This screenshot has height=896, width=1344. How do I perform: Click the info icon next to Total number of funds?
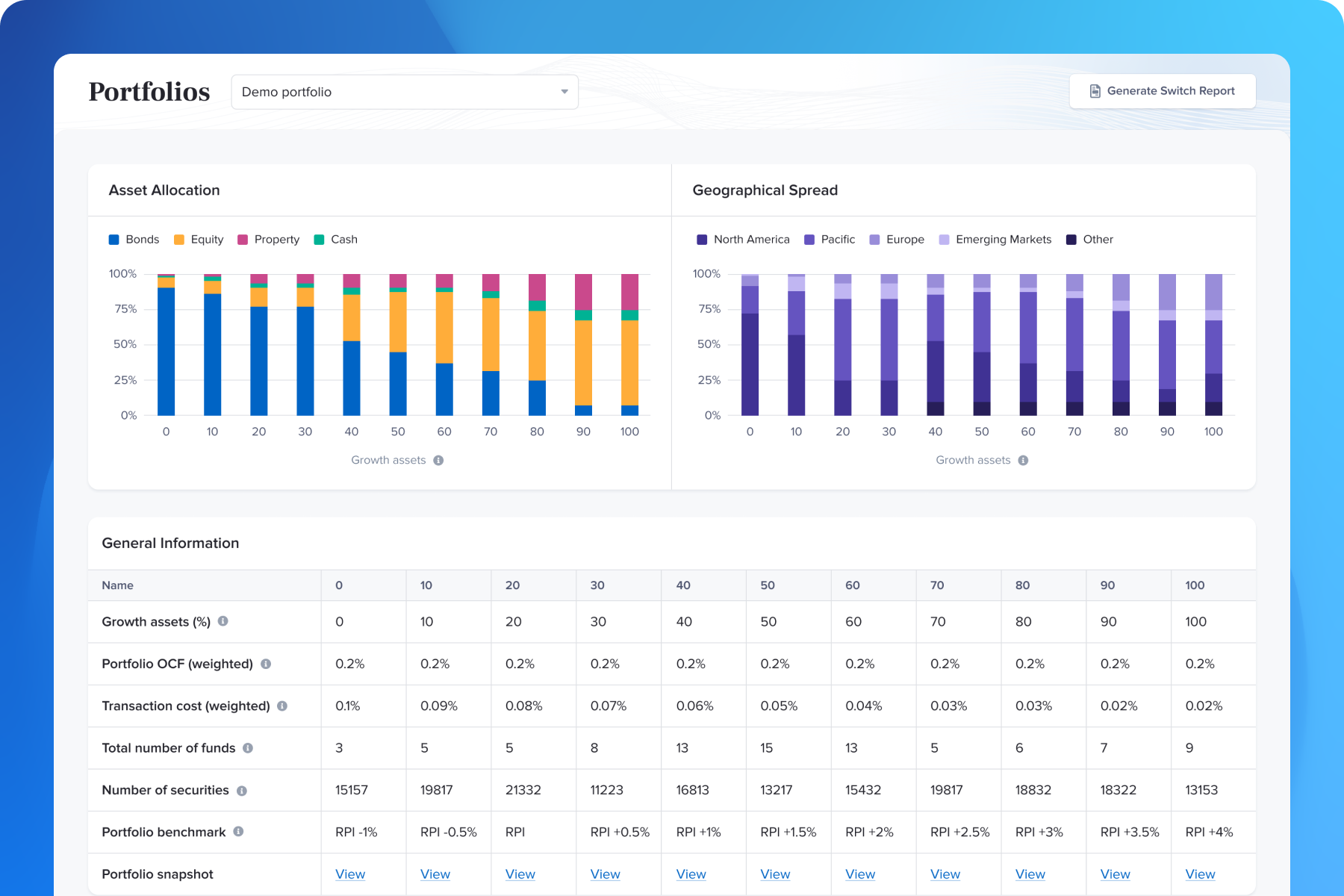[x=249, y=747]
